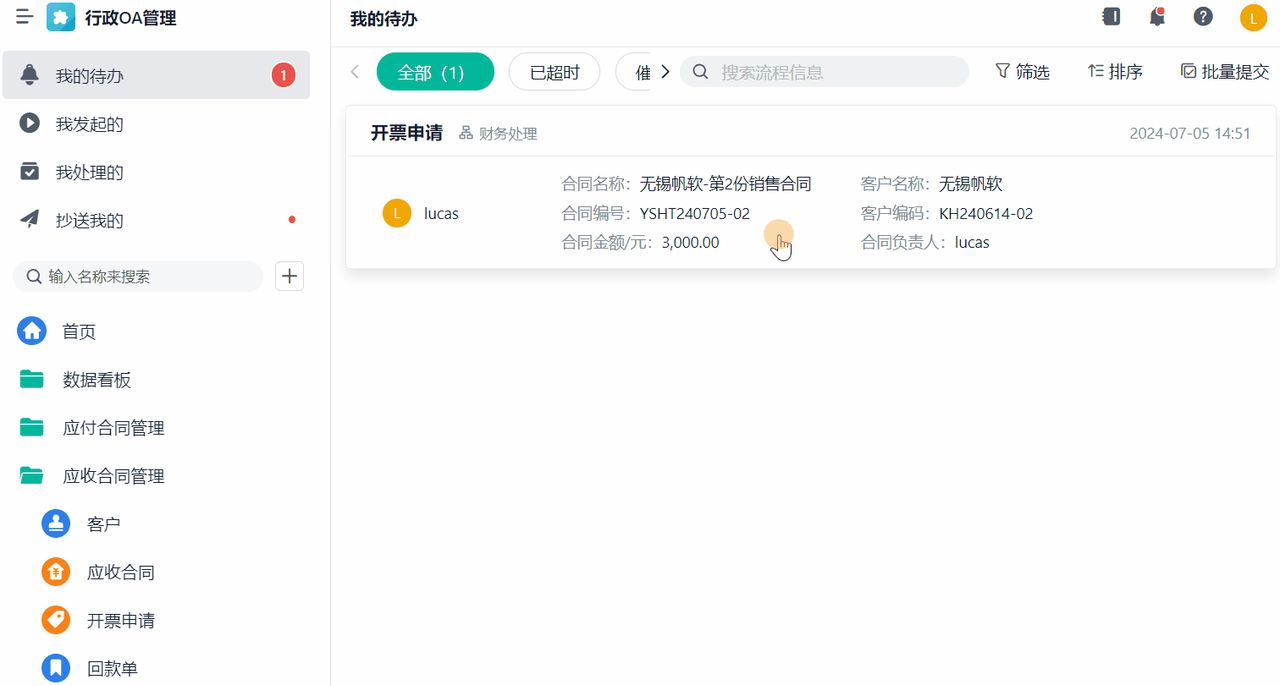1280x686 pixels.
Task: Expand hidden tabs with the right chevron
Action: click(x=664, y=71)
